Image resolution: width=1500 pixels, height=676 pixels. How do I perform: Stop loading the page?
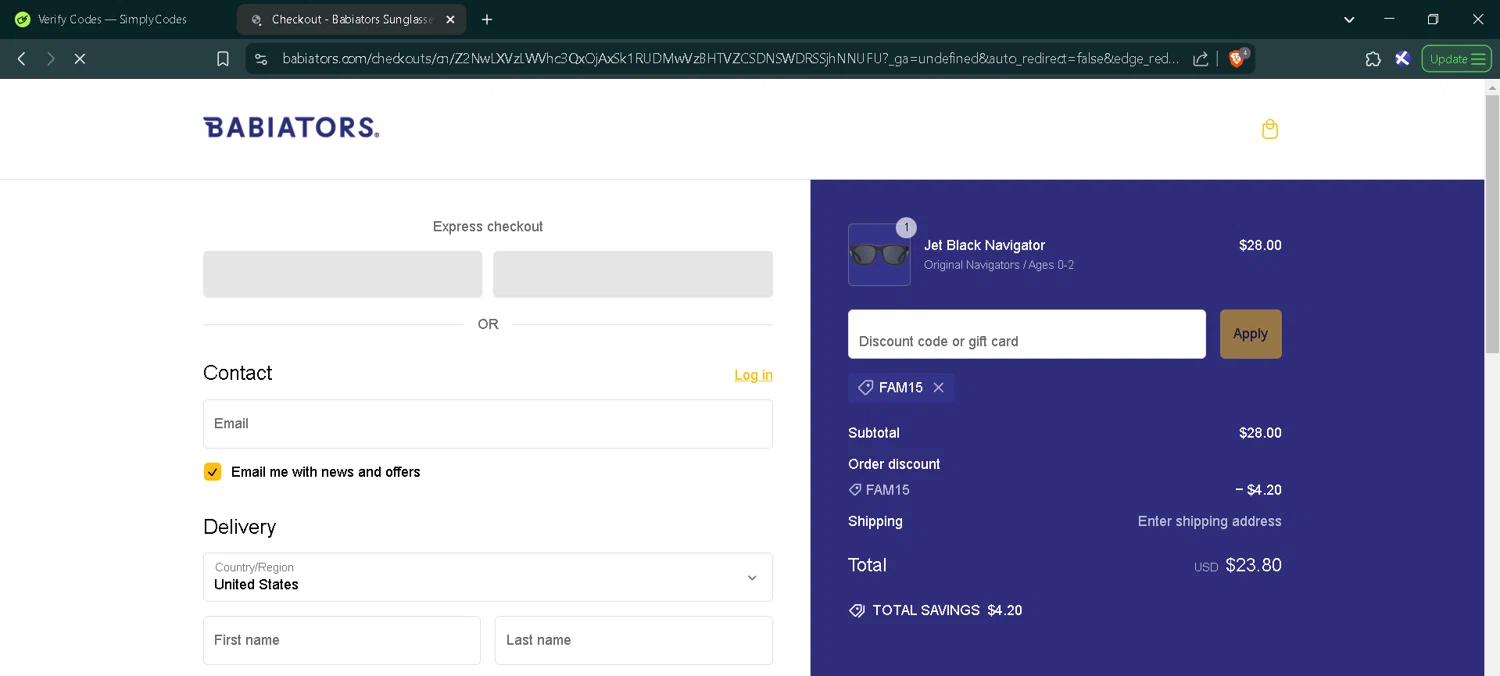coord(80,59)
